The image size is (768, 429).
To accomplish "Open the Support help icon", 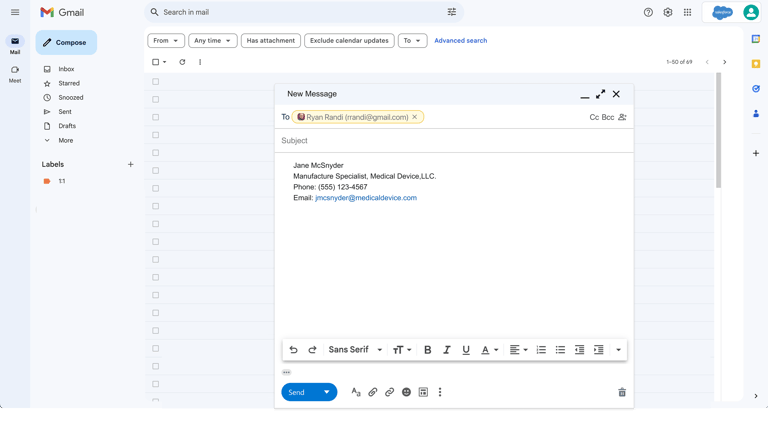I will pyautogui.click(x=648, y=12).
